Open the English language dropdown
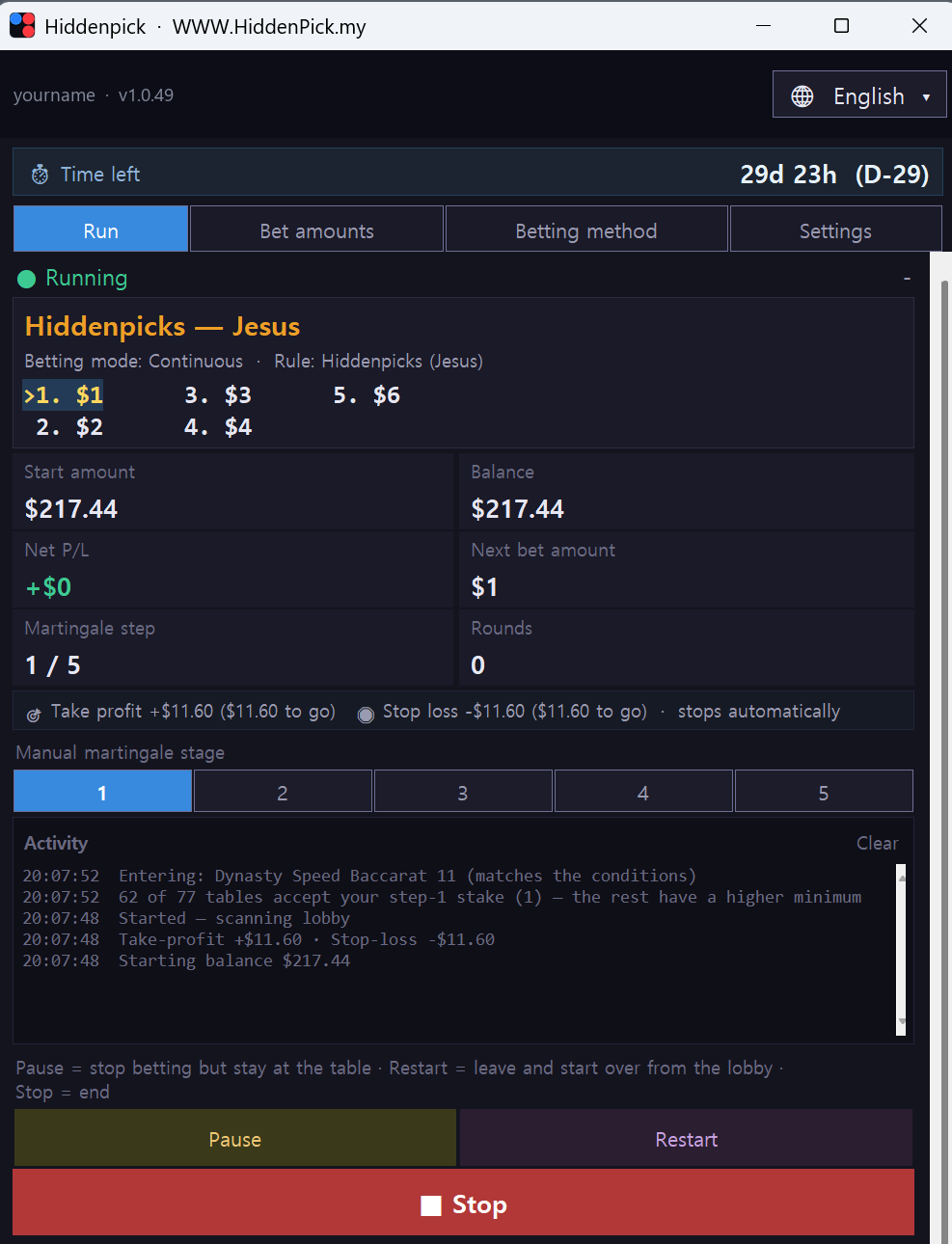 [x=859, y=95]
